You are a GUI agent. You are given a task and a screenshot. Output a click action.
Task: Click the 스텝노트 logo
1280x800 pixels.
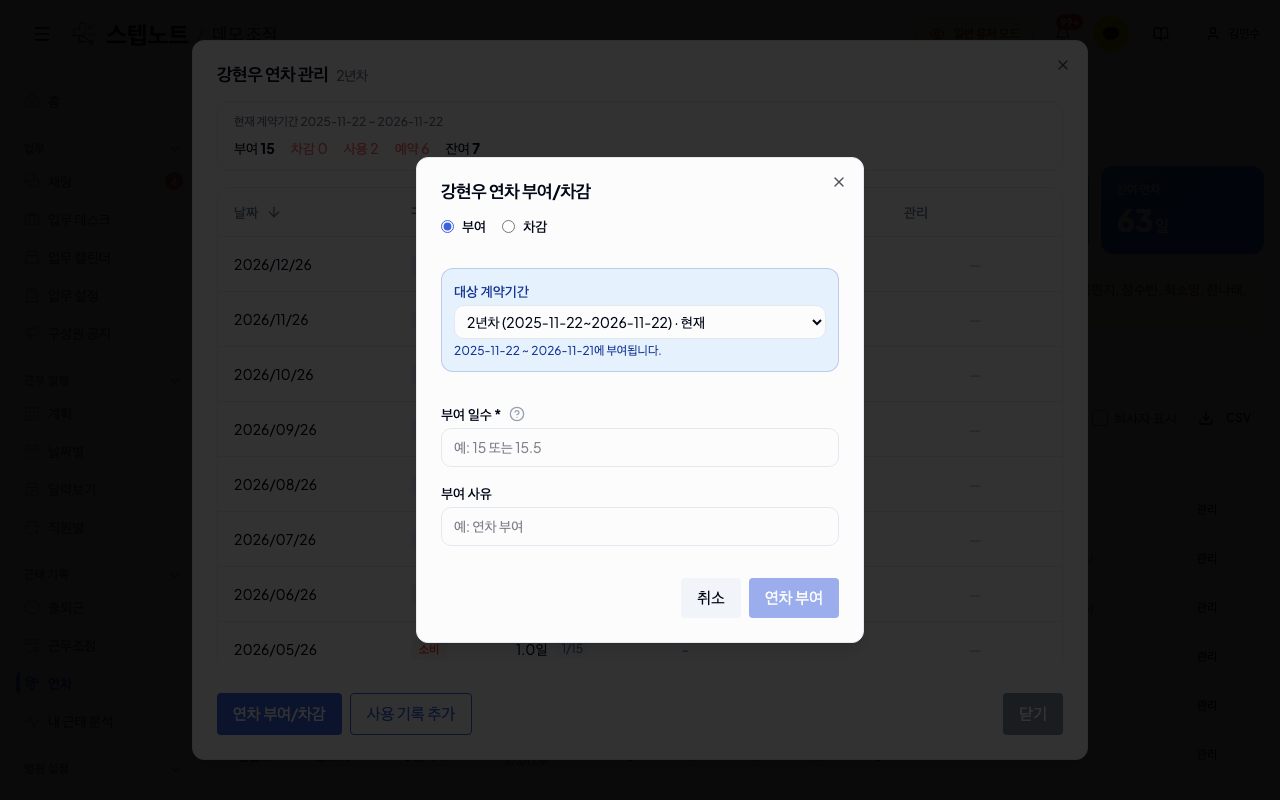pyautogui.click(x=130, y=34)
